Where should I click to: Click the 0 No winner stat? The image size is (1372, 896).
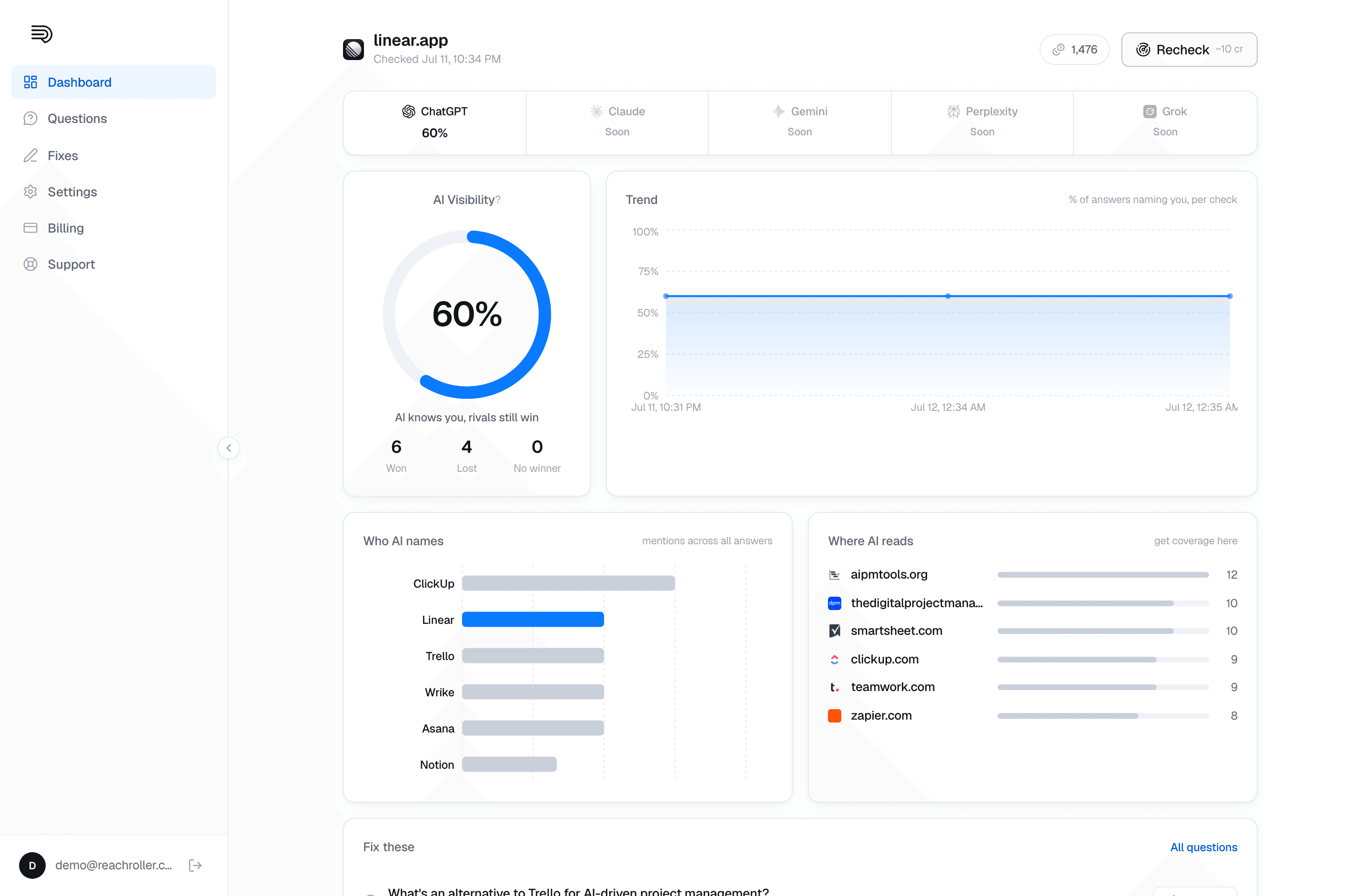tap(537, 456)
